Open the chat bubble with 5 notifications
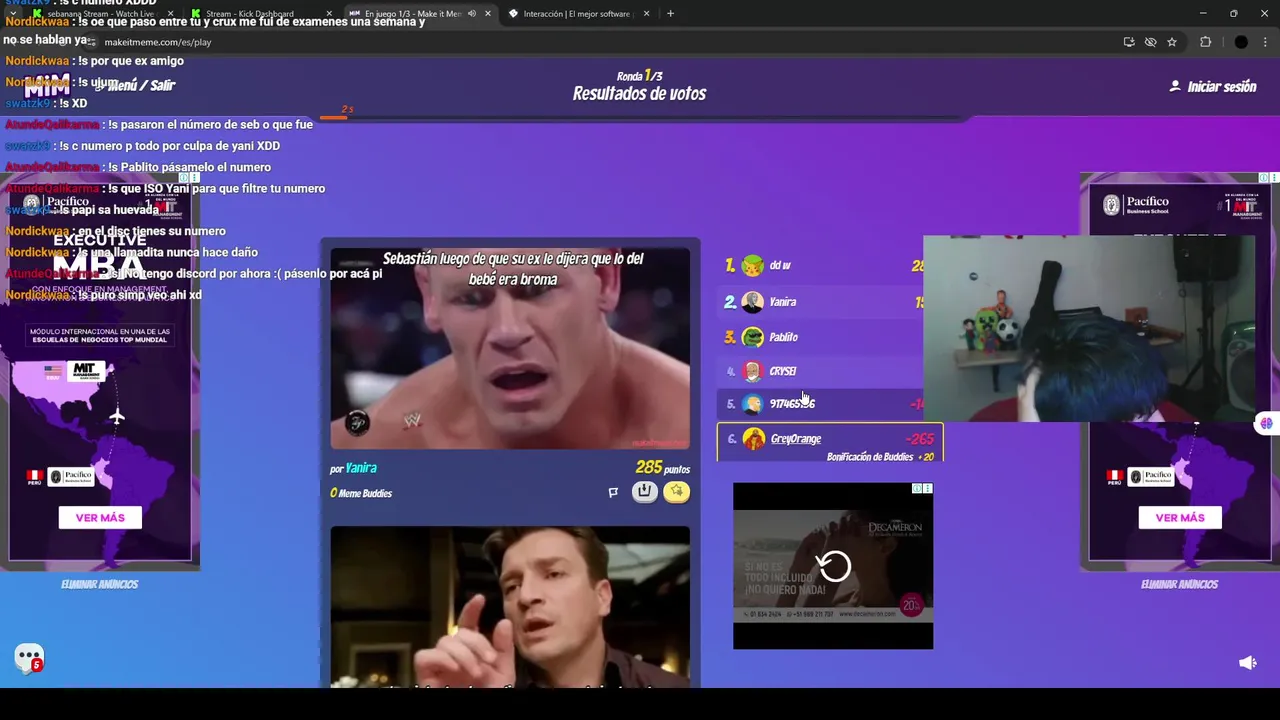The height and width of the screenshot is (720, 1280). click(29, 658)
